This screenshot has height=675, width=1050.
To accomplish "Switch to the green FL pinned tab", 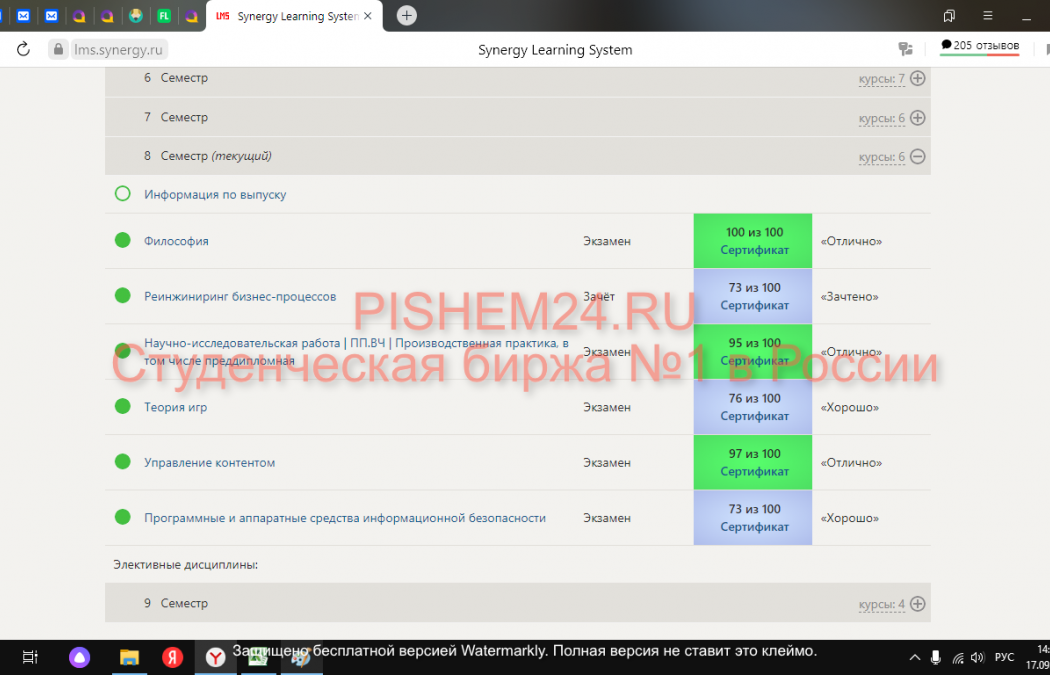I will [164, 16].
